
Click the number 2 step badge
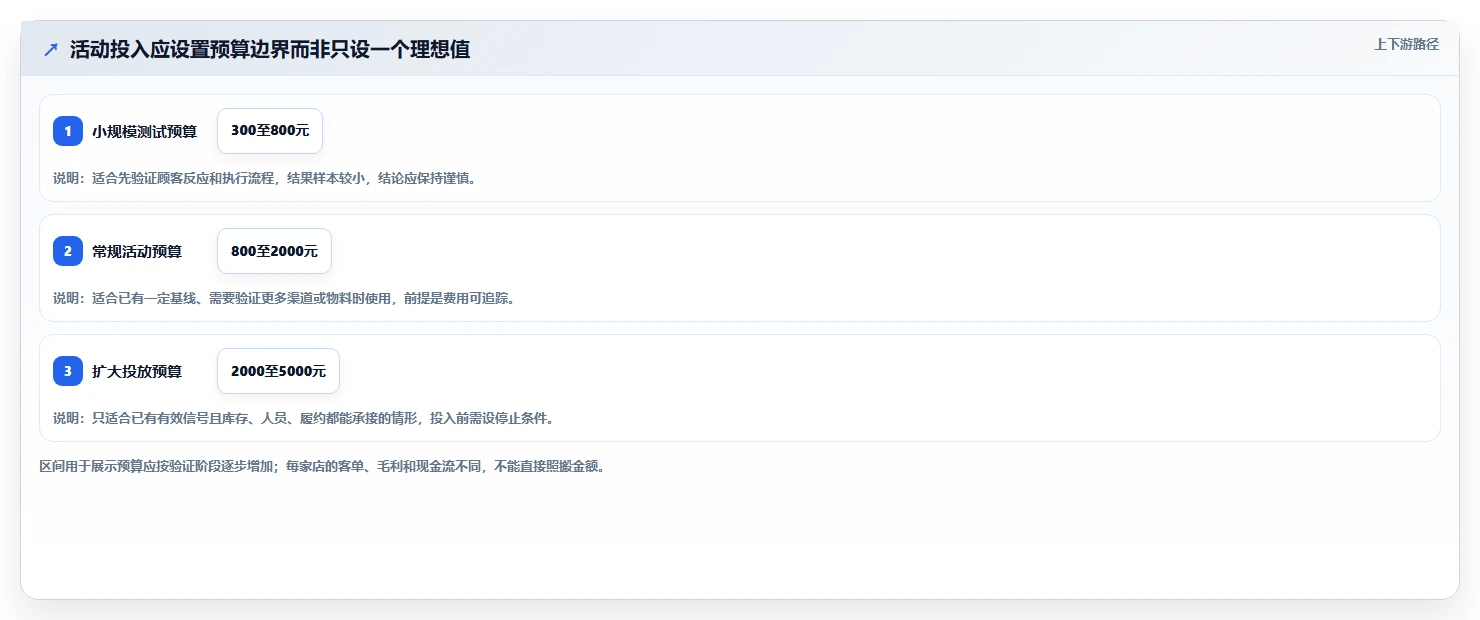68,251
